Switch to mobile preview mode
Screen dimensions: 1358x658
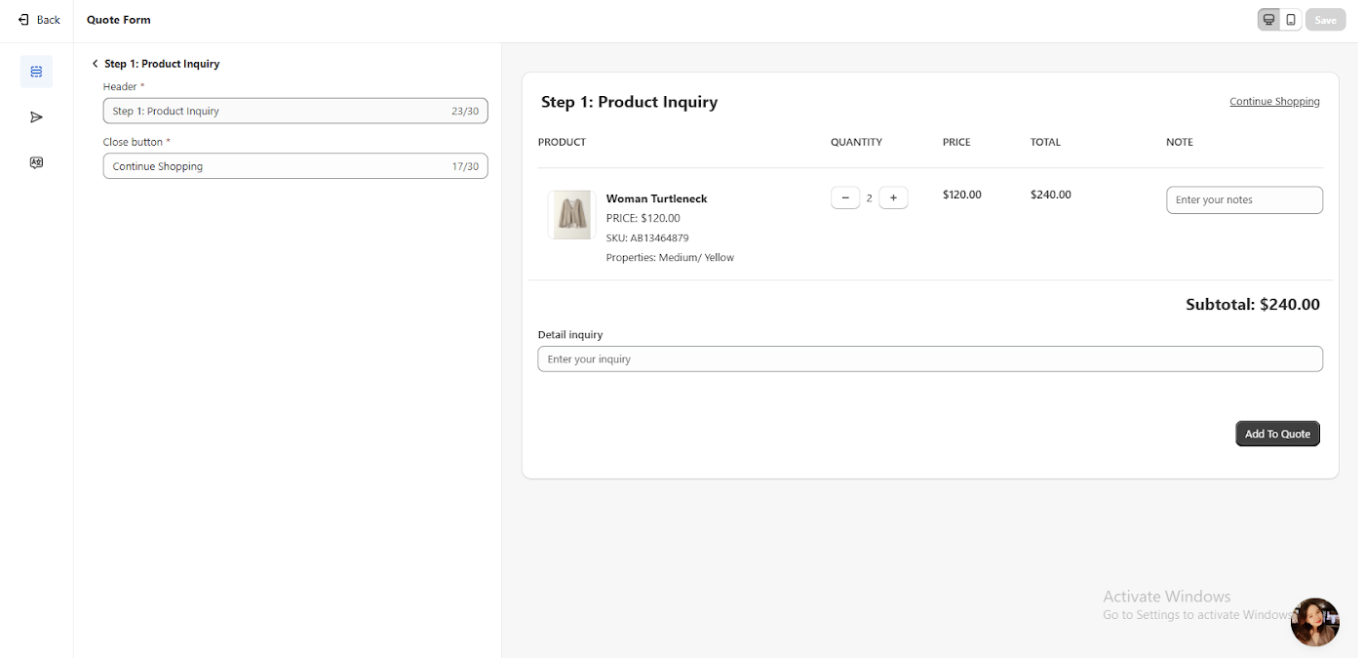(1291, 20)
